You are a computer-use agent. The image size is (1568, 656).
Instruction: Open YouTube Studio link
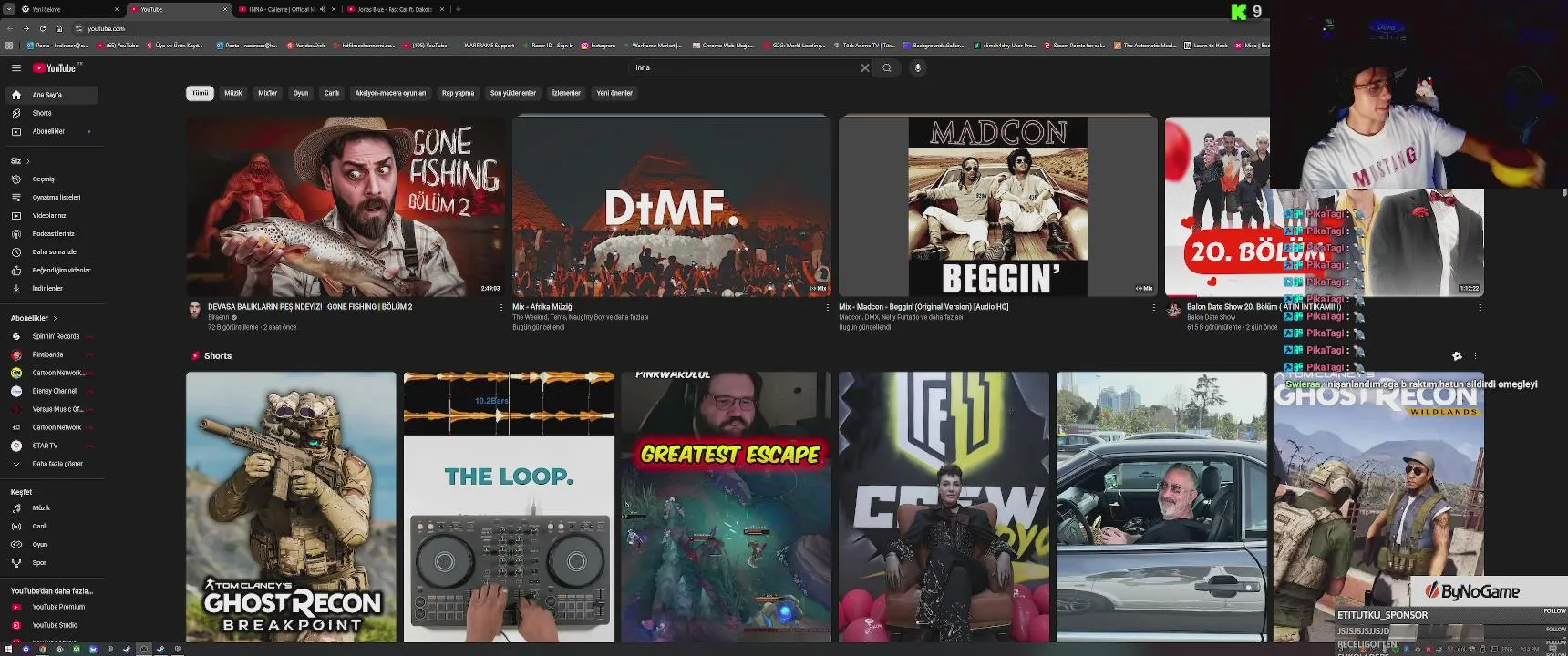pyautogui.click(x=51, y=625)
